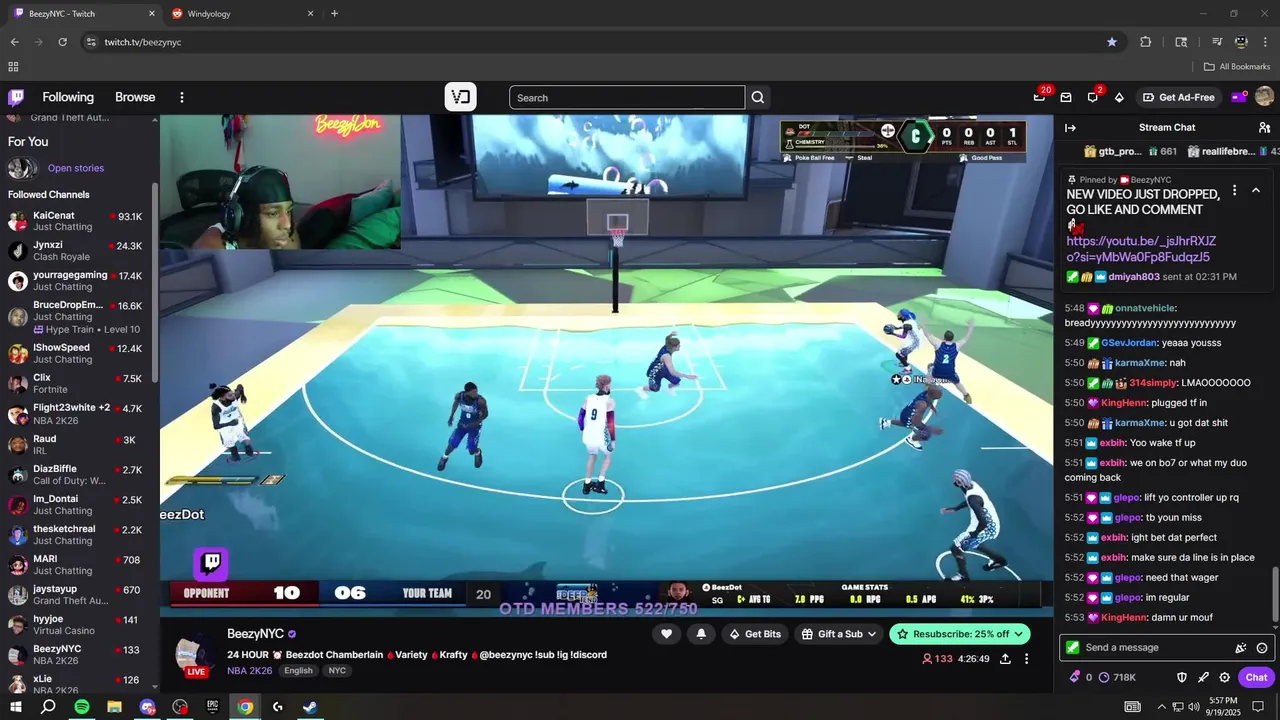Go to the Twitch home logo
This screenshot has height=720, width=1280.
pos(16,97)
